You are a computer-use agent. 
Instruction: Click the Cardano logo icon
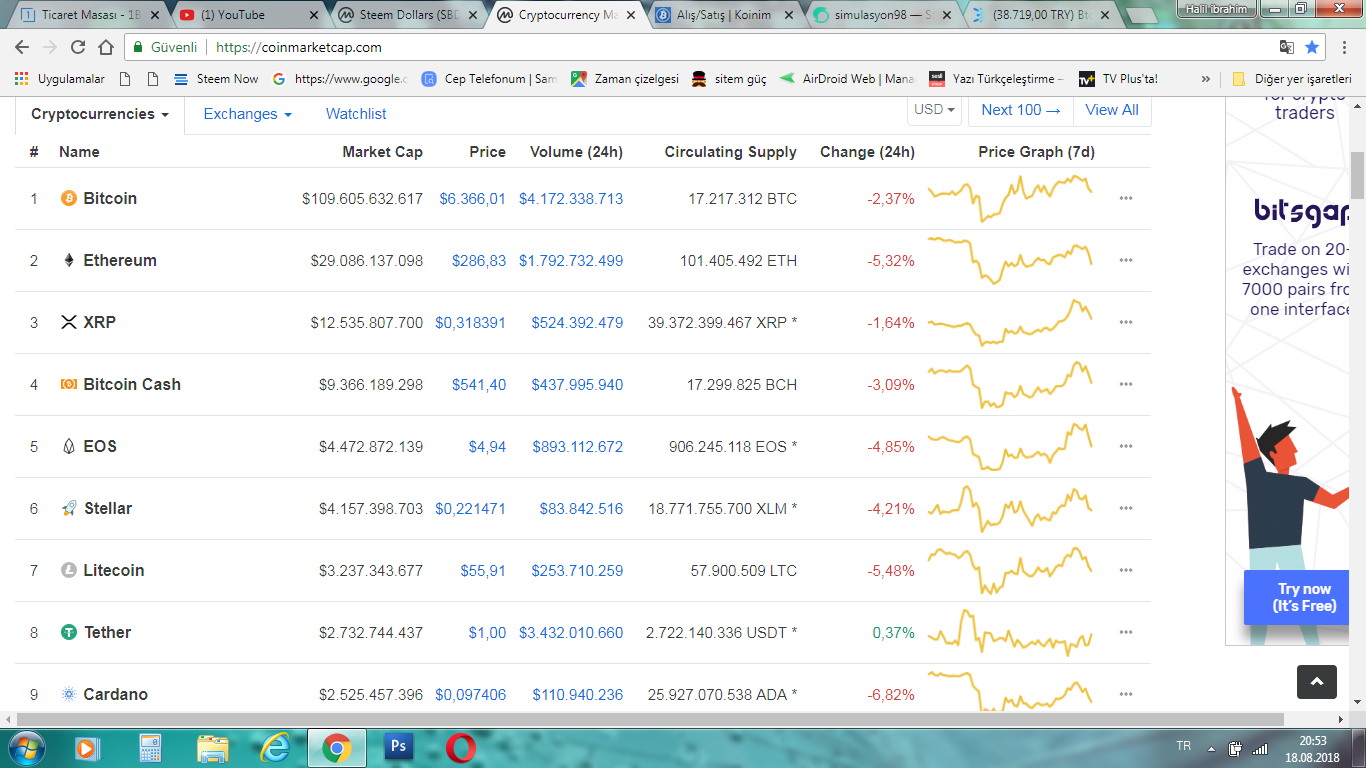[x=69, y=694]
